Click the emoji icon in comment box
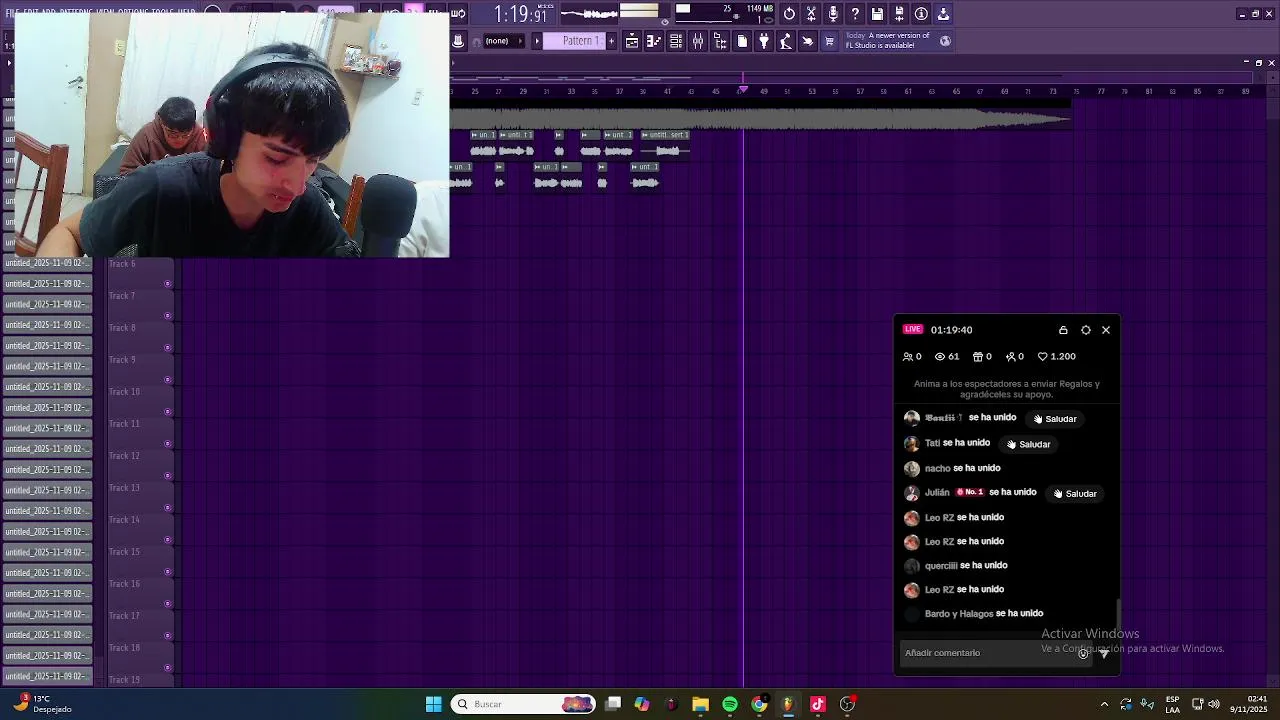1280x720 pixels. (1083, 653)
